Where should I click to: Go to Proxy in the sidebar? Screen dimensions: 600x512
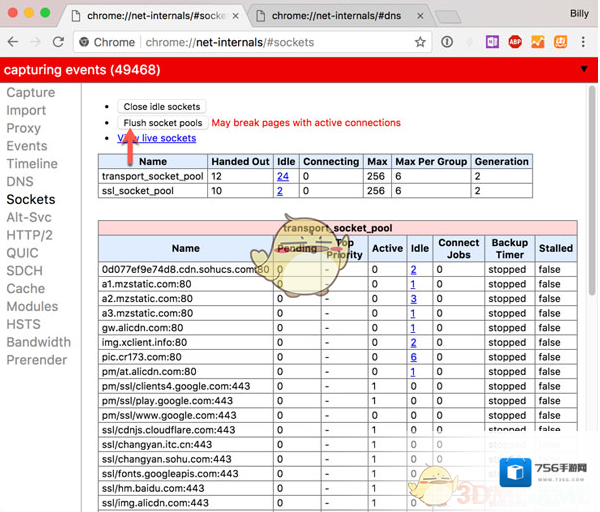pos(24,128)
